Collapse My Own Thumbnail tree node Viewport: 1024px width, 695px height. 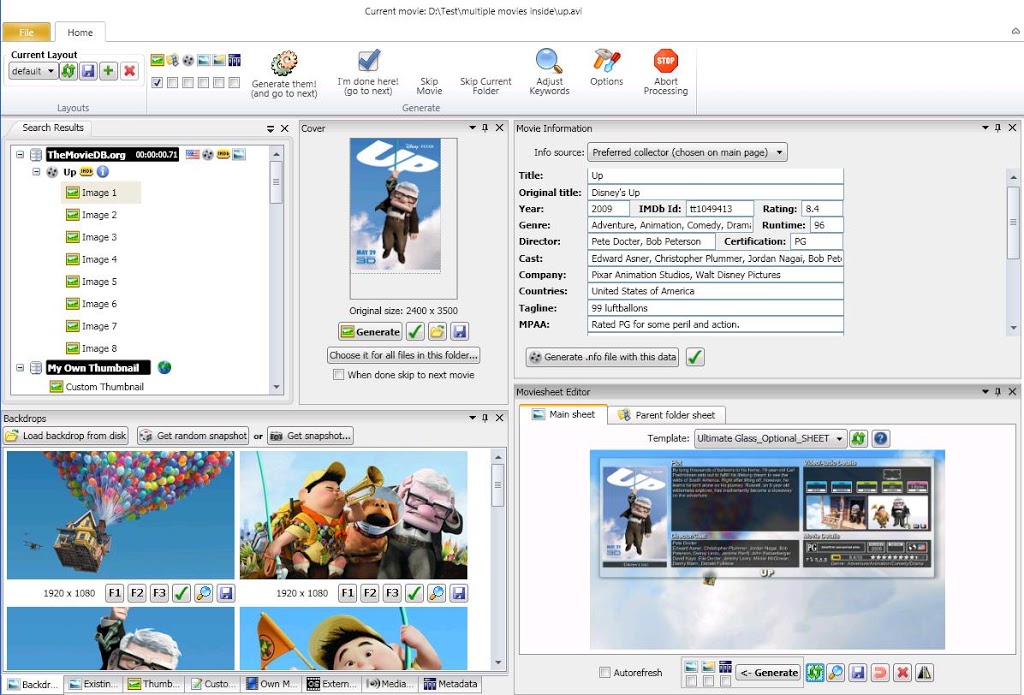tap(20, 368)
